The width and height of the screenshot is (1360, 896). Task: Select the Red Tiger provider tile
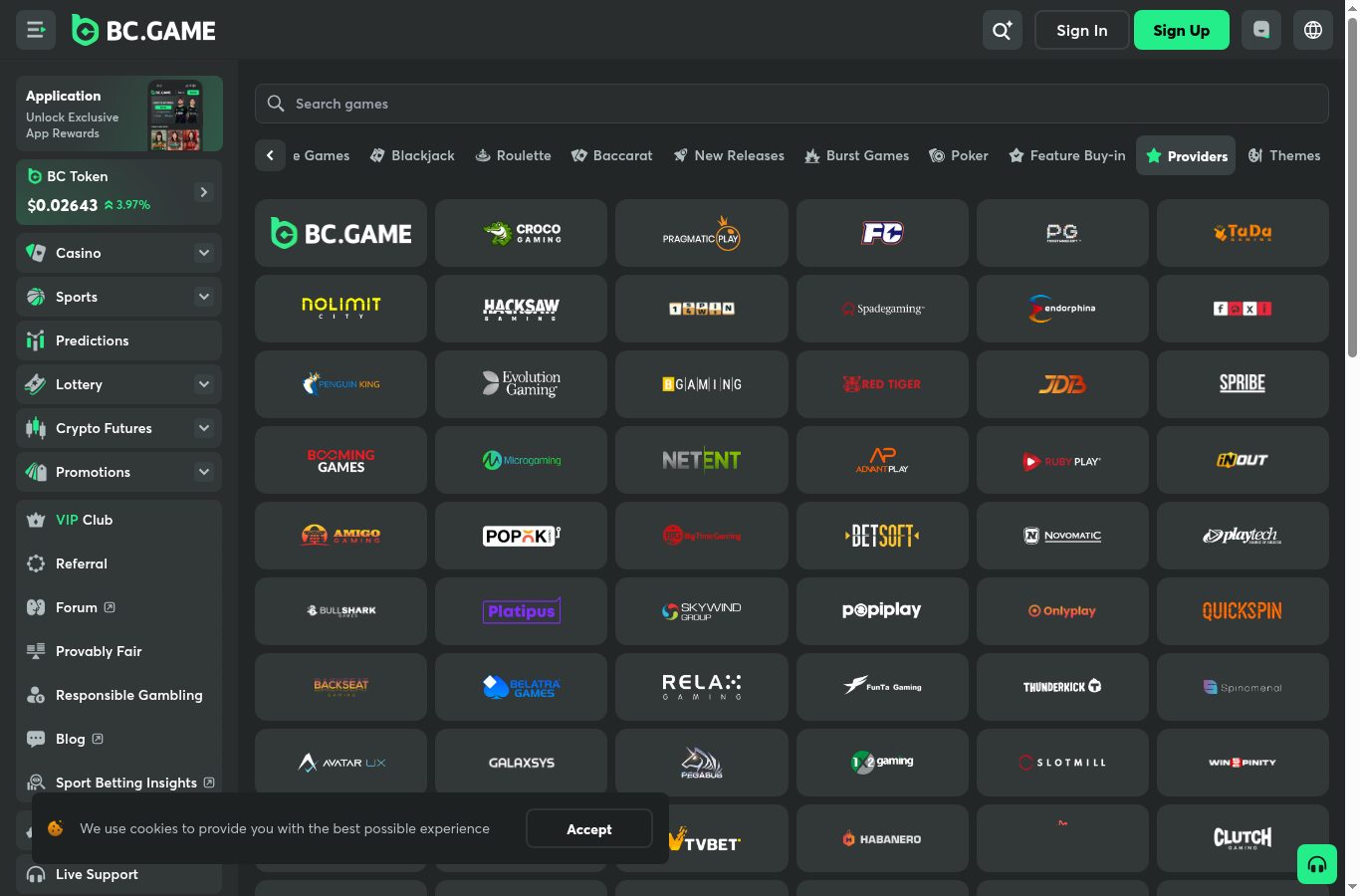tap(882, 384)
